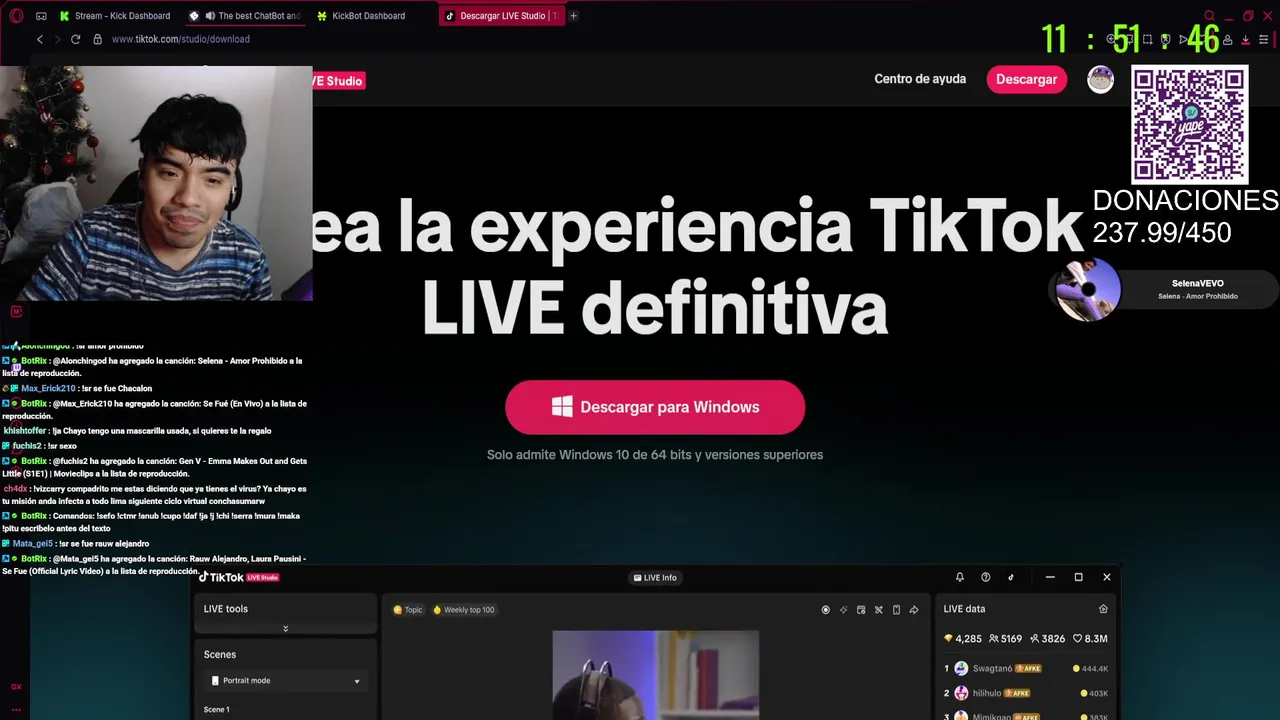Click the Centro de ayuda link
Screen dimensions: 1280x720
pyautogui.click(x=920, y=79)
